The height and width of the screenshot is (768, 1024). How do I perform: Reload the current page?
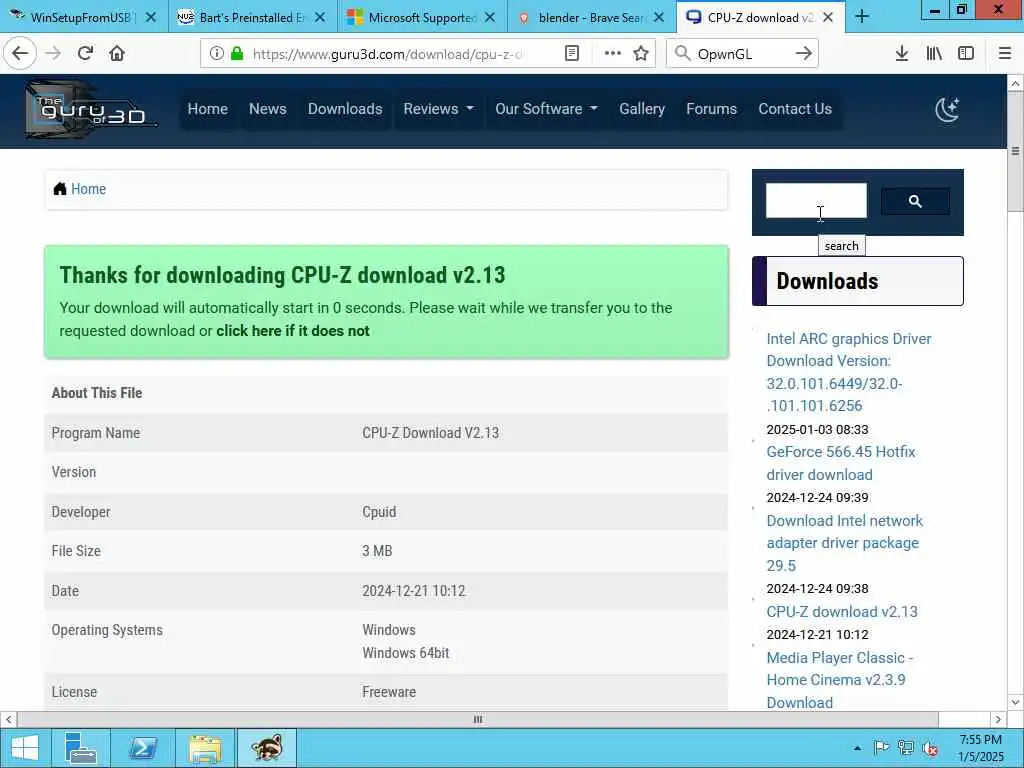tap(85, 54)
